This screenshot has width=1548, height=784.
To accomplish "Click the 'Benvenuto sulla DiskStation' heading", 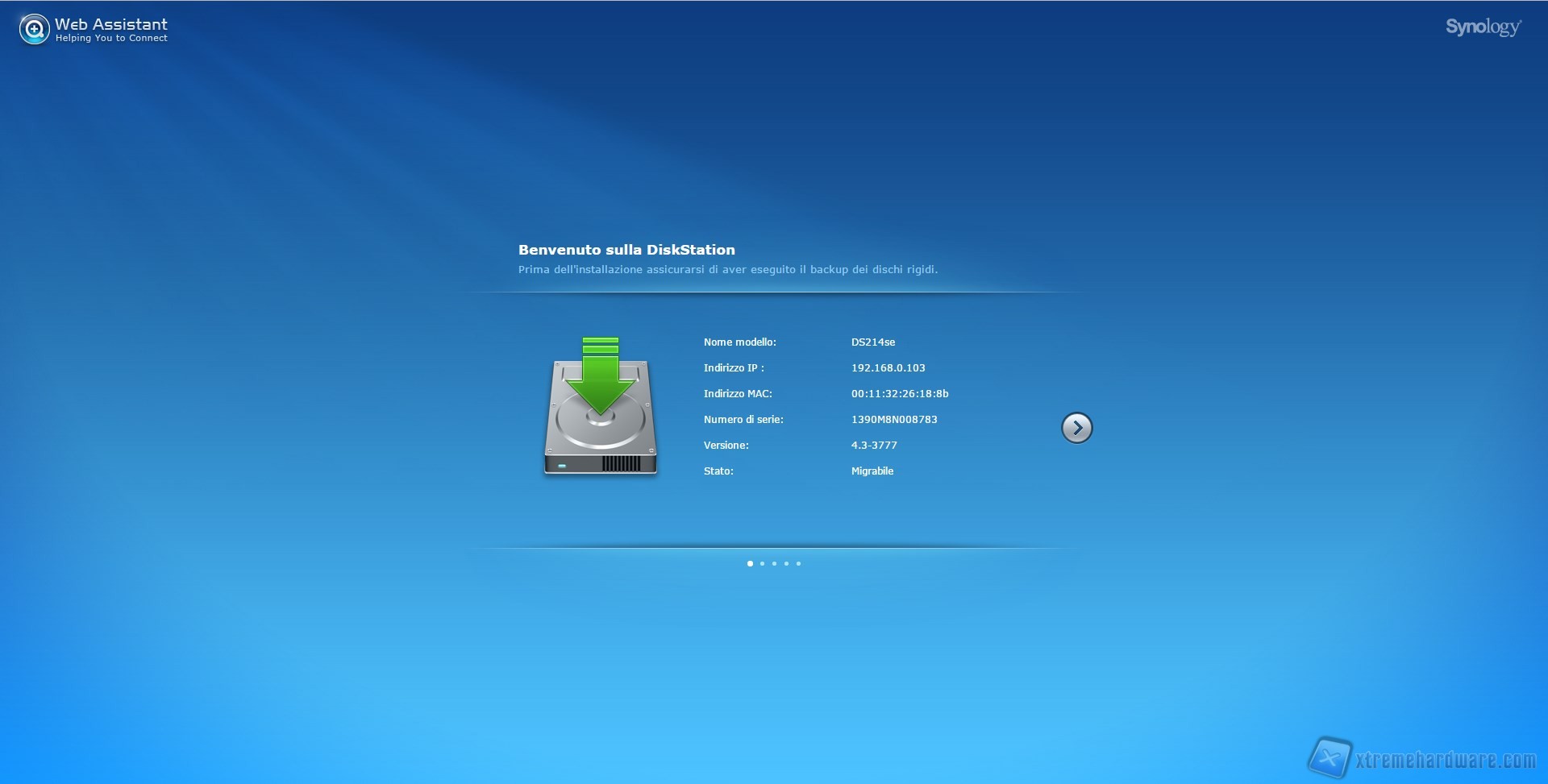I will 626,250.
